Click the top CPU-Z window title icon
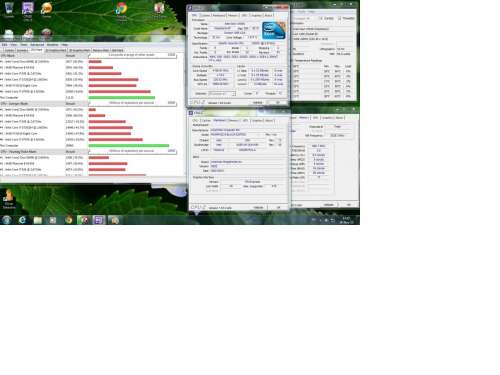Viewport: 500px width, 375px height. (190, 8)
